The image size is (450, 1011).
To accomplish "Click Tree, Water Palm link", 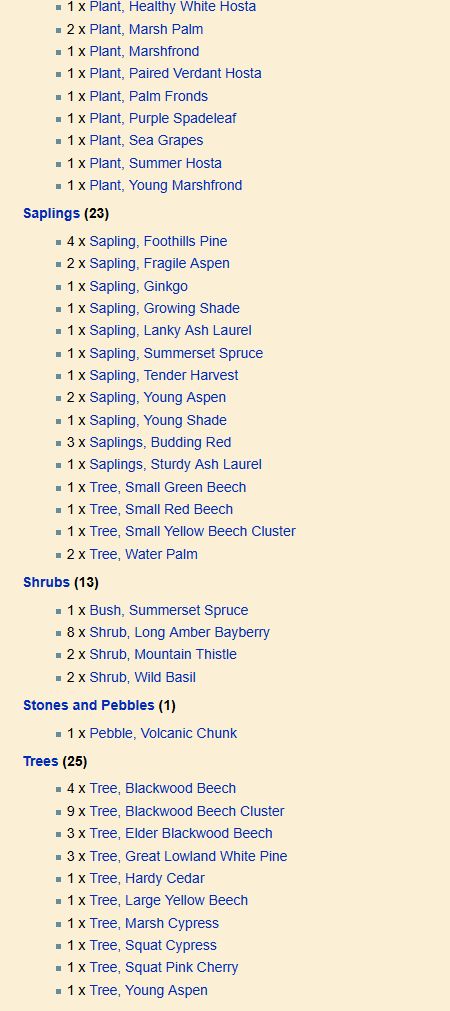I will click(144, 555).
